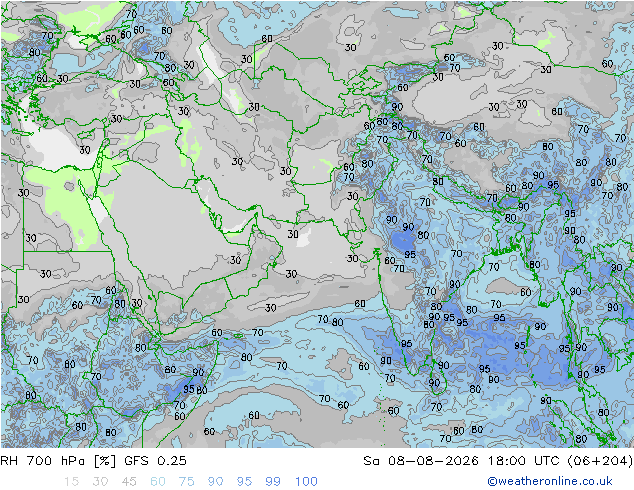Select the legend value 15
The height and width of the screenshot is (490, 634).
(71, 481)
